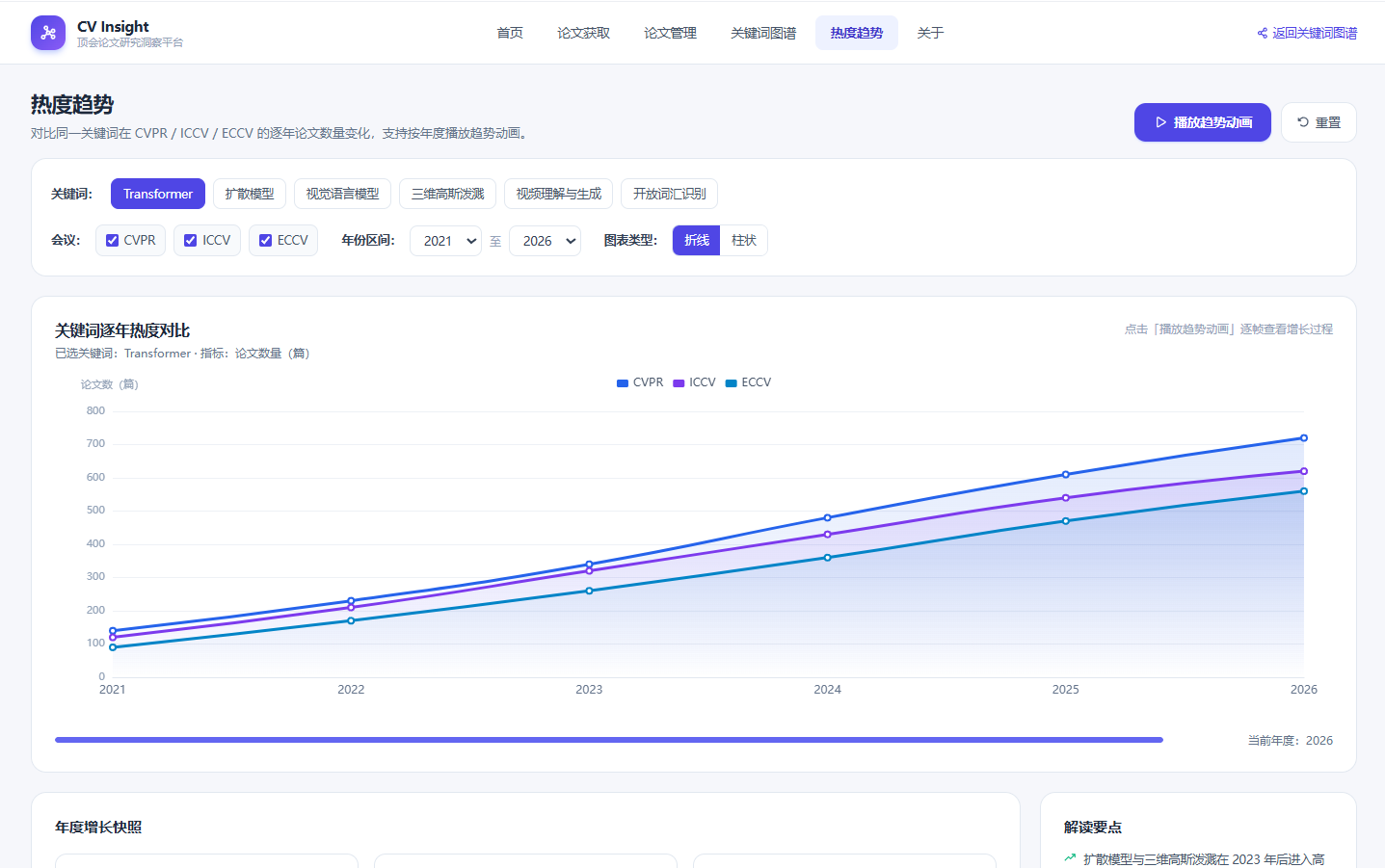Click the 年度增长快照 heading
The image size is (1385, 868).
(98, 828)
